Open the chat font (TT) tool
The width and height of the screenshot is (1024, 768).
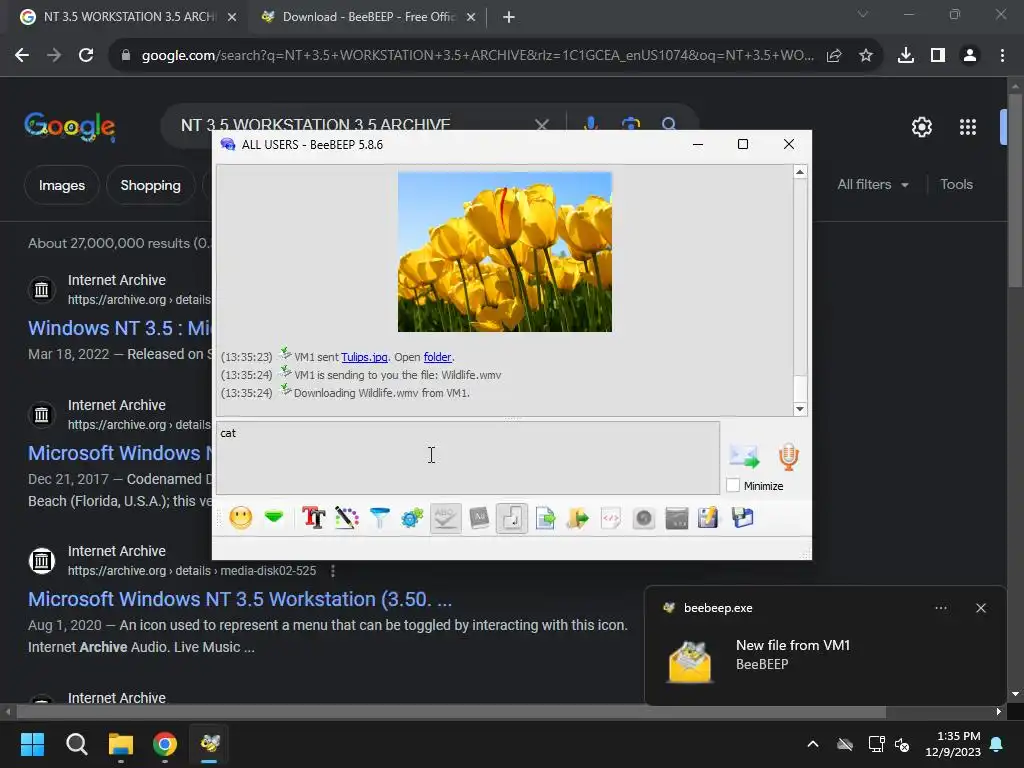pos(313,518)
